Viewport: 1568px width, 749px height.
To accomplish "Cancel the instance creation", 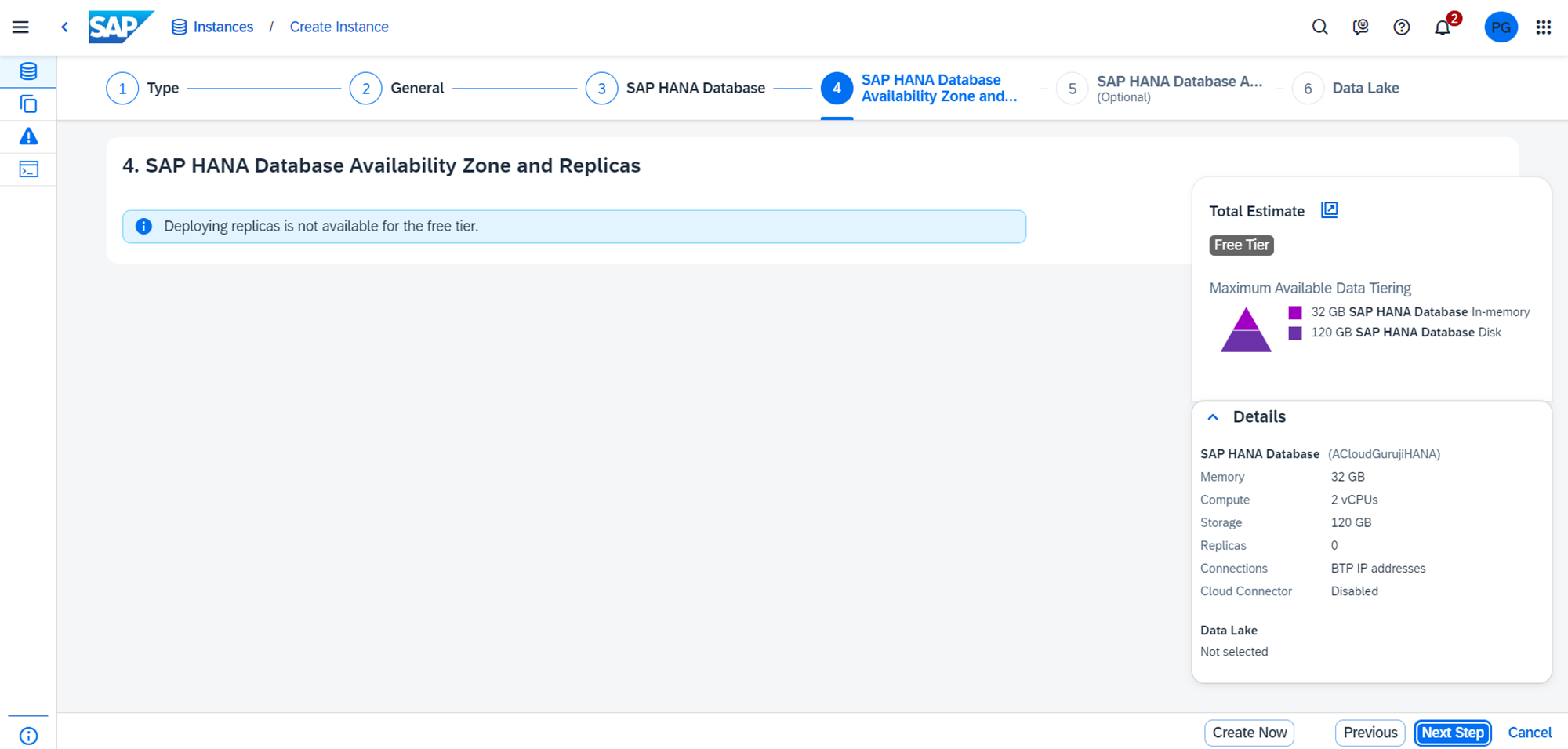I will coord(1529,733).
